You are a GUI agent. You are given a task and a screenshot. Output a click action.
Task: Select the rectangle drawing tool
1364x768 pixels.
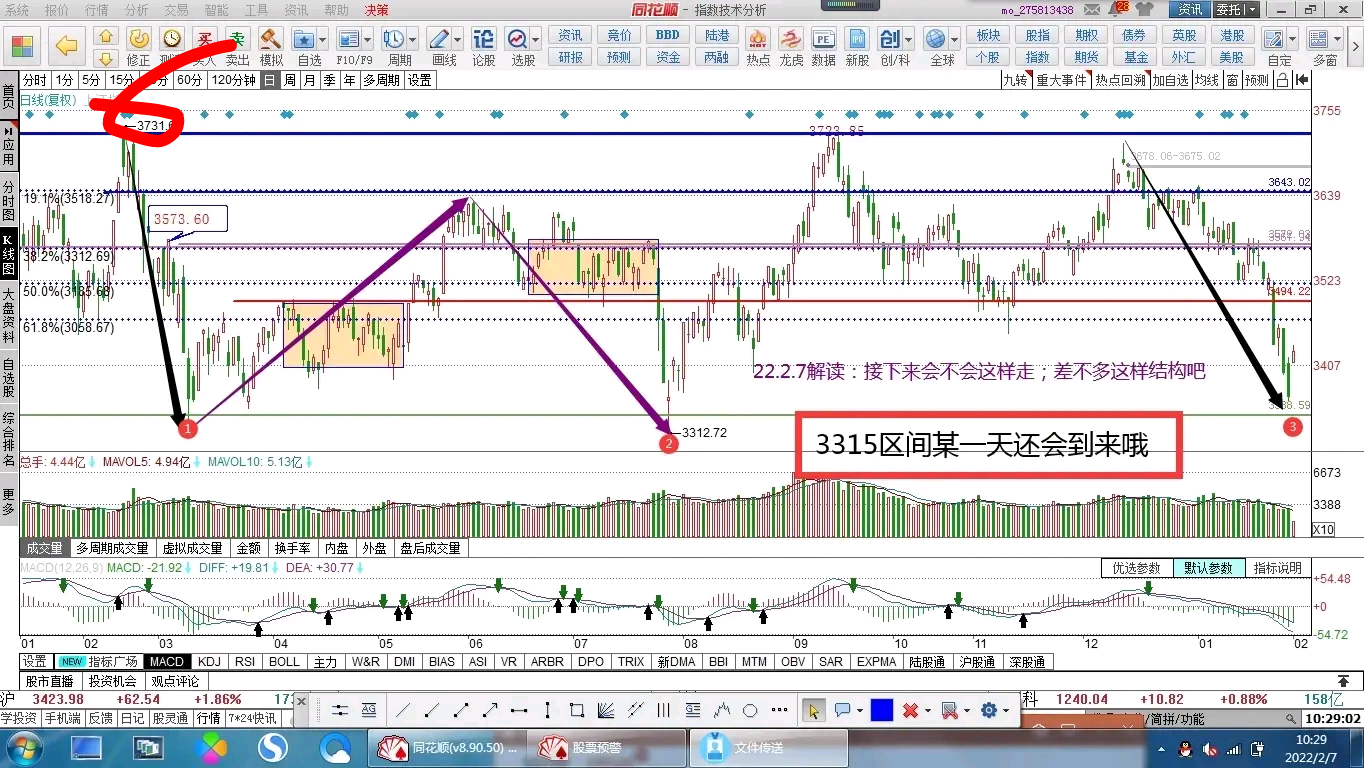click(577, 710)
